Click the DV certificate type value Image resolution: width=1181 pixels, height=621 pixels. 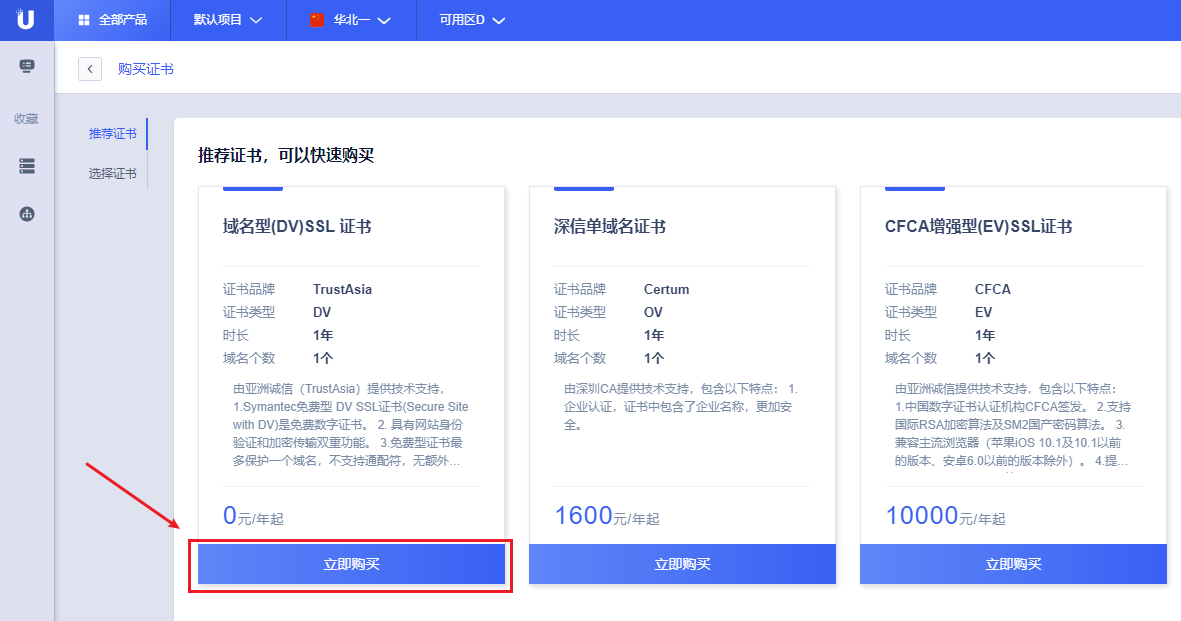pyautogui.click(x=322, y=312)
